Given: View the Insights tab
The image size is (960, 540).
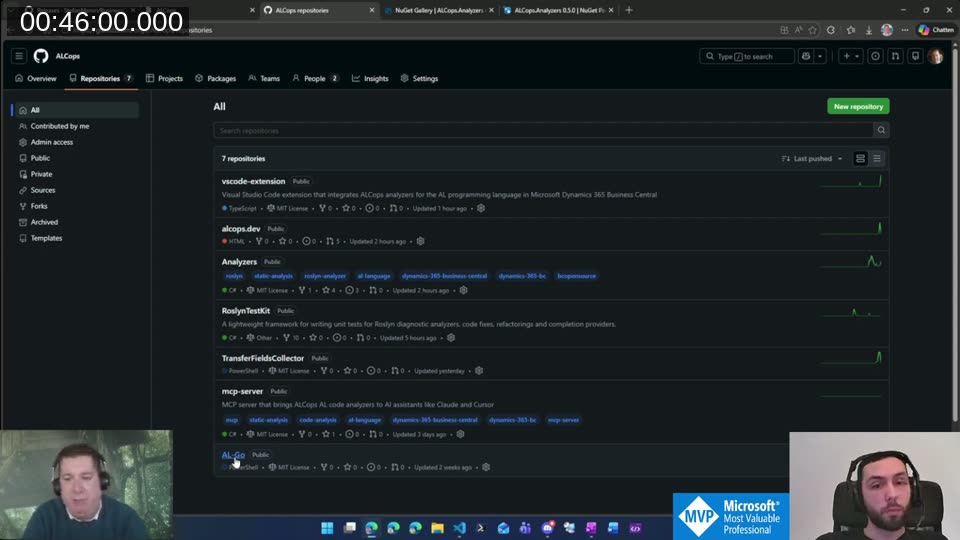Looking at the screenshot, I should coord(370,78).
